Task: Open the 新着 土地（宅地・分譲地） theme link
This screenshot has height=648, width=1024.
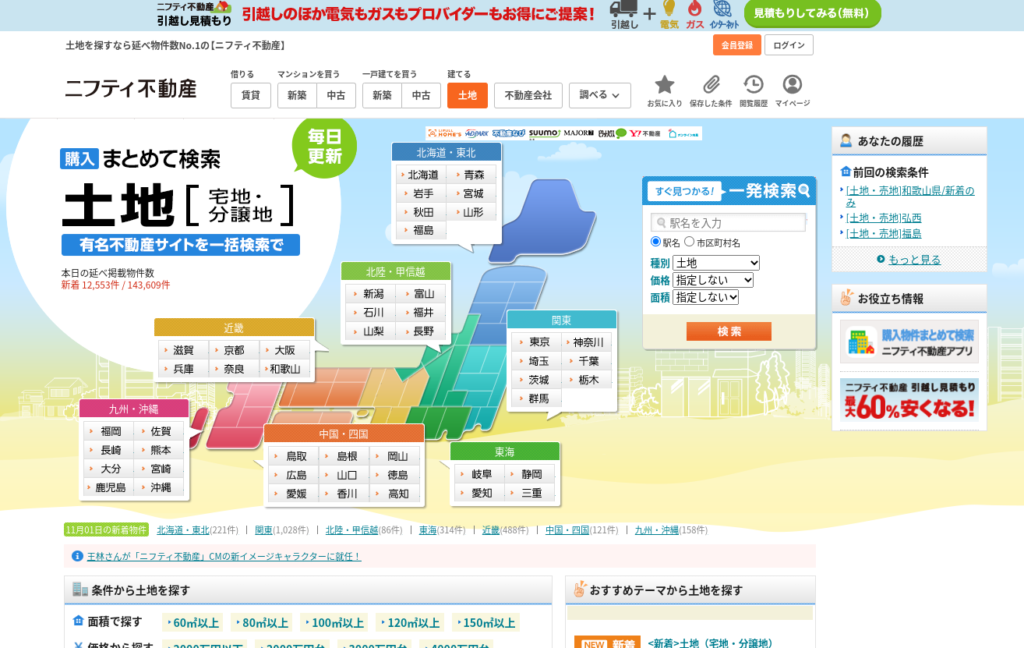Action: 710,643
